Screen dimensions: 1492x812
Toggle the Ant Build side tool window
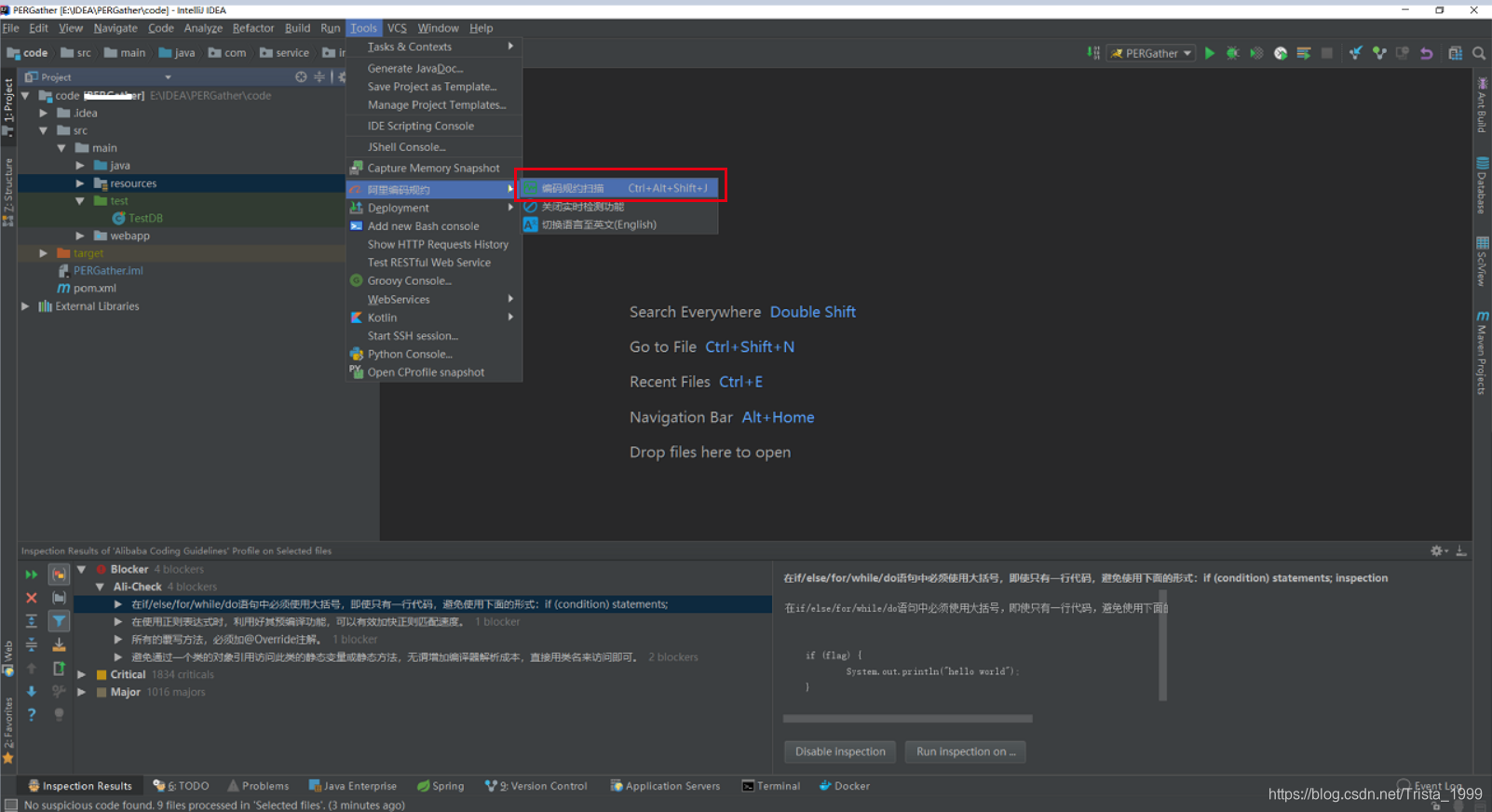click(x=1482, y=106)
